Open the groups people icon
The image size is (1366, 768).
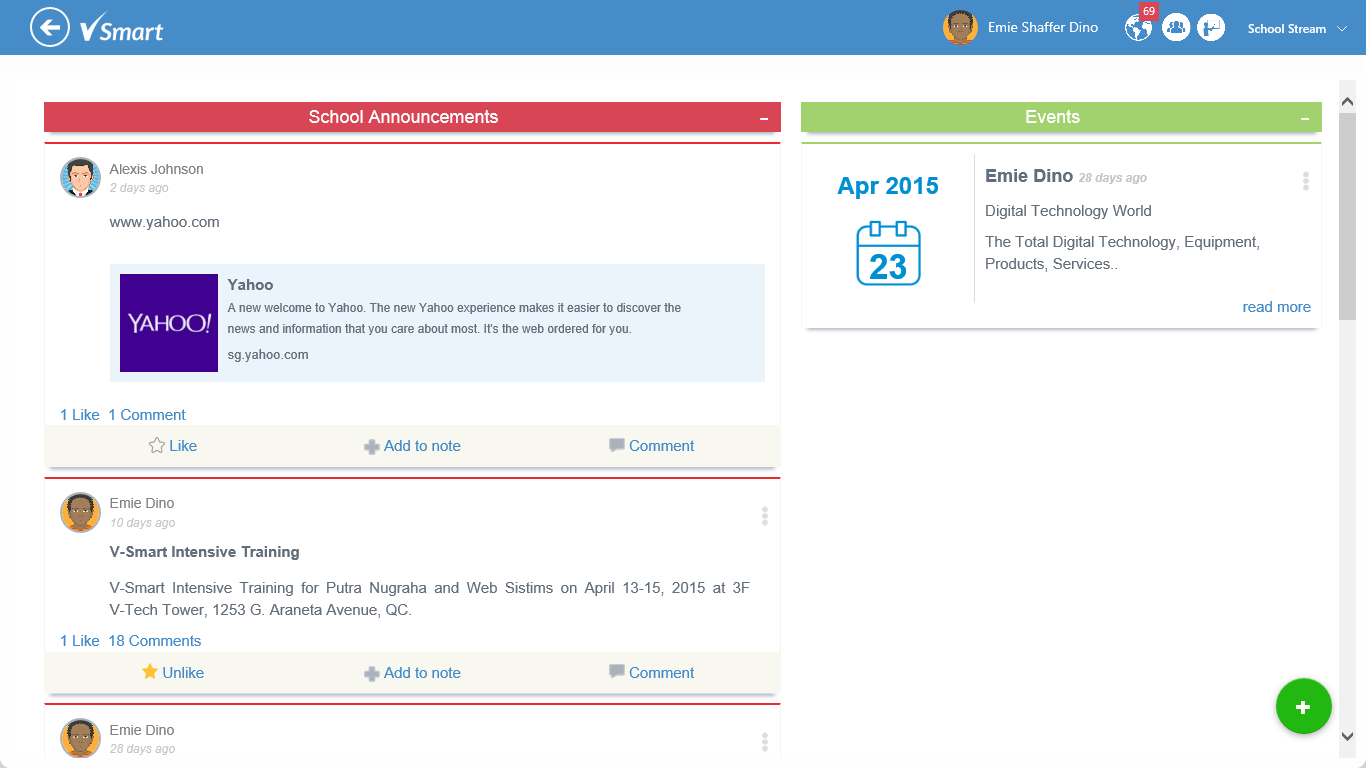(x=1176, y=28)
